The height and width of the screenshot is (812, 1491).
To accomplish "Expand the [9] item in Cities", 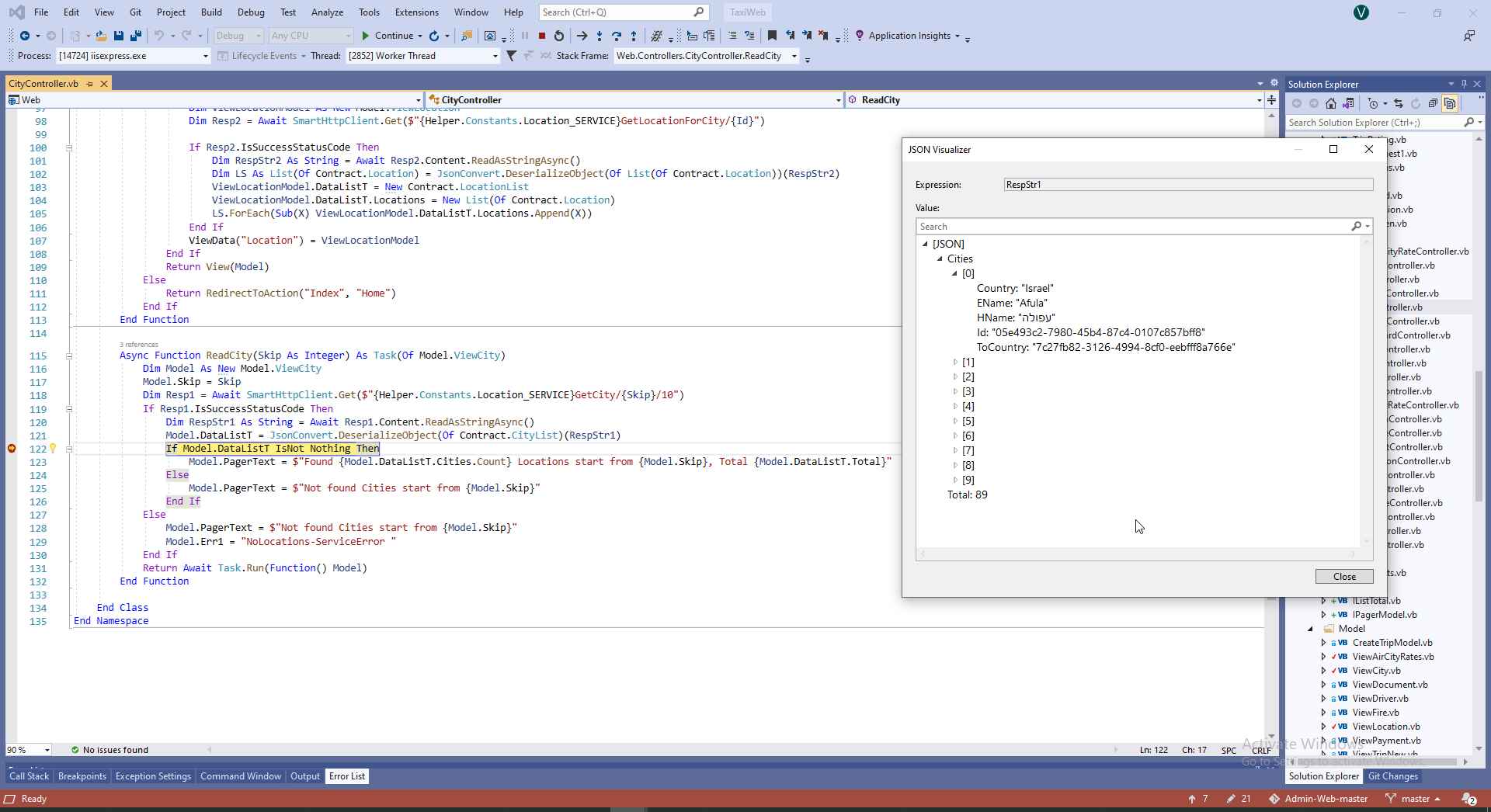I will coord(955,480).
